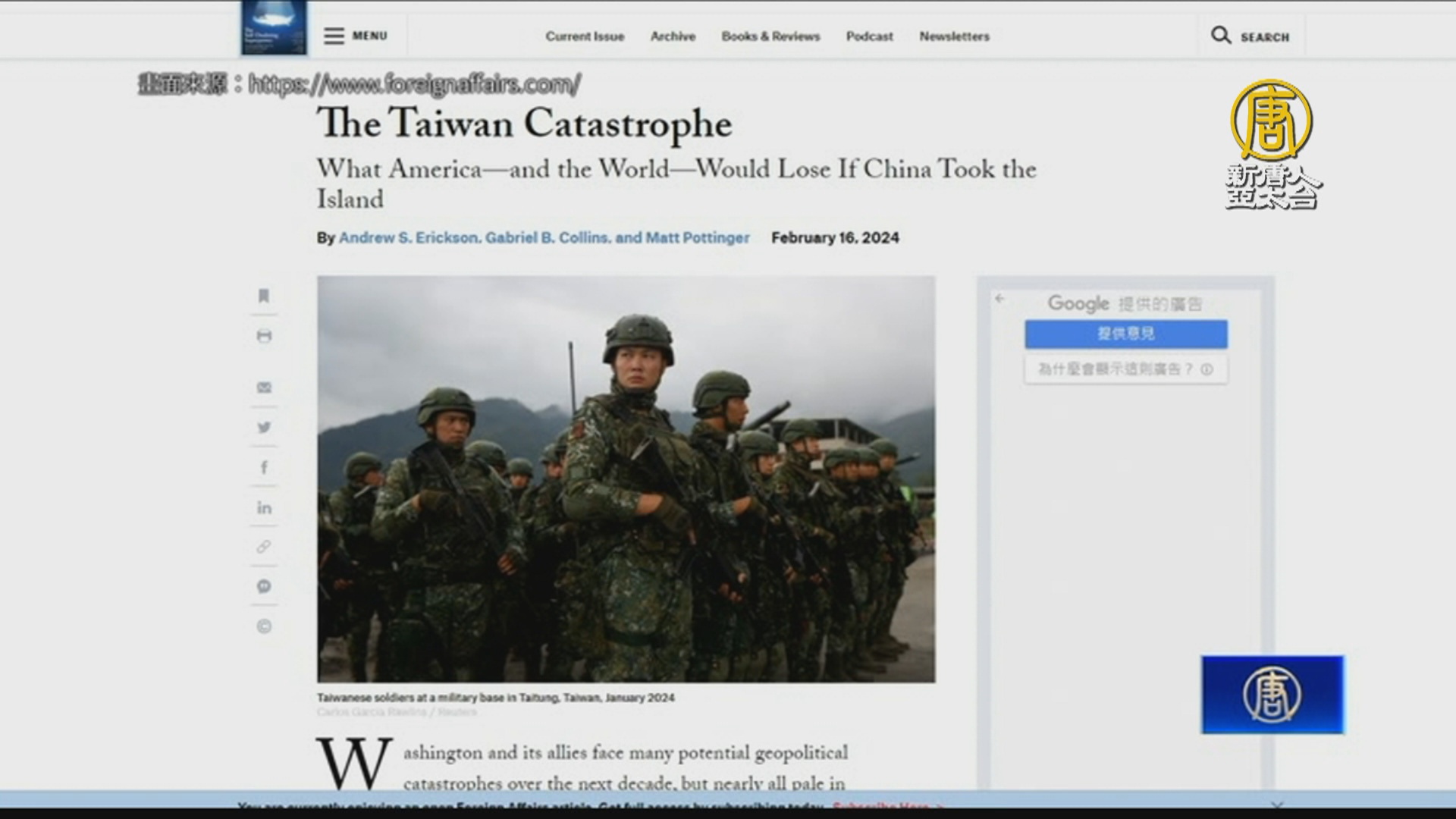The width and height of the screenshot is (1456, 819).
Task: Go to Newsletters page
Action: tap(954, 36)
